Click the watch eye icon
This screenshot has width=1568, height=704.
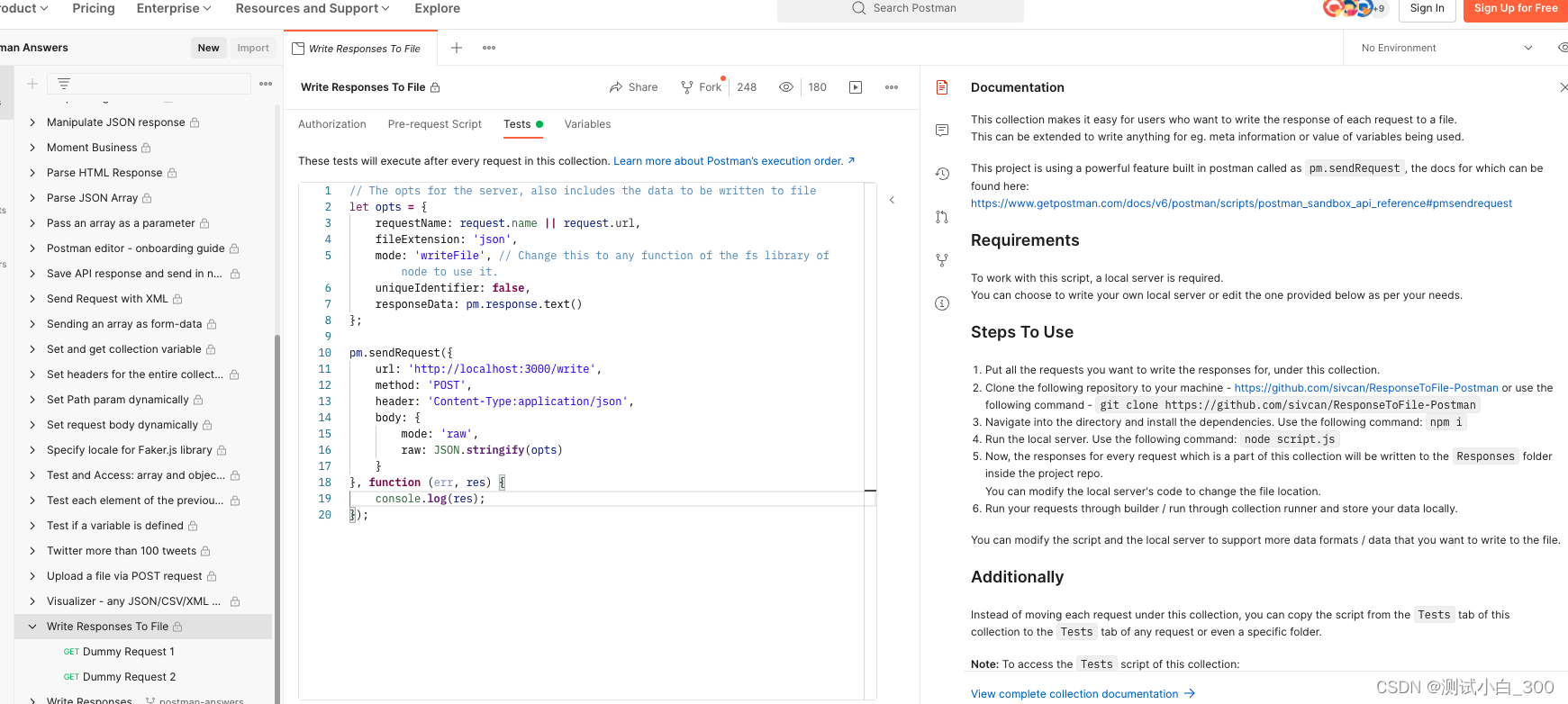click(786, 87)
